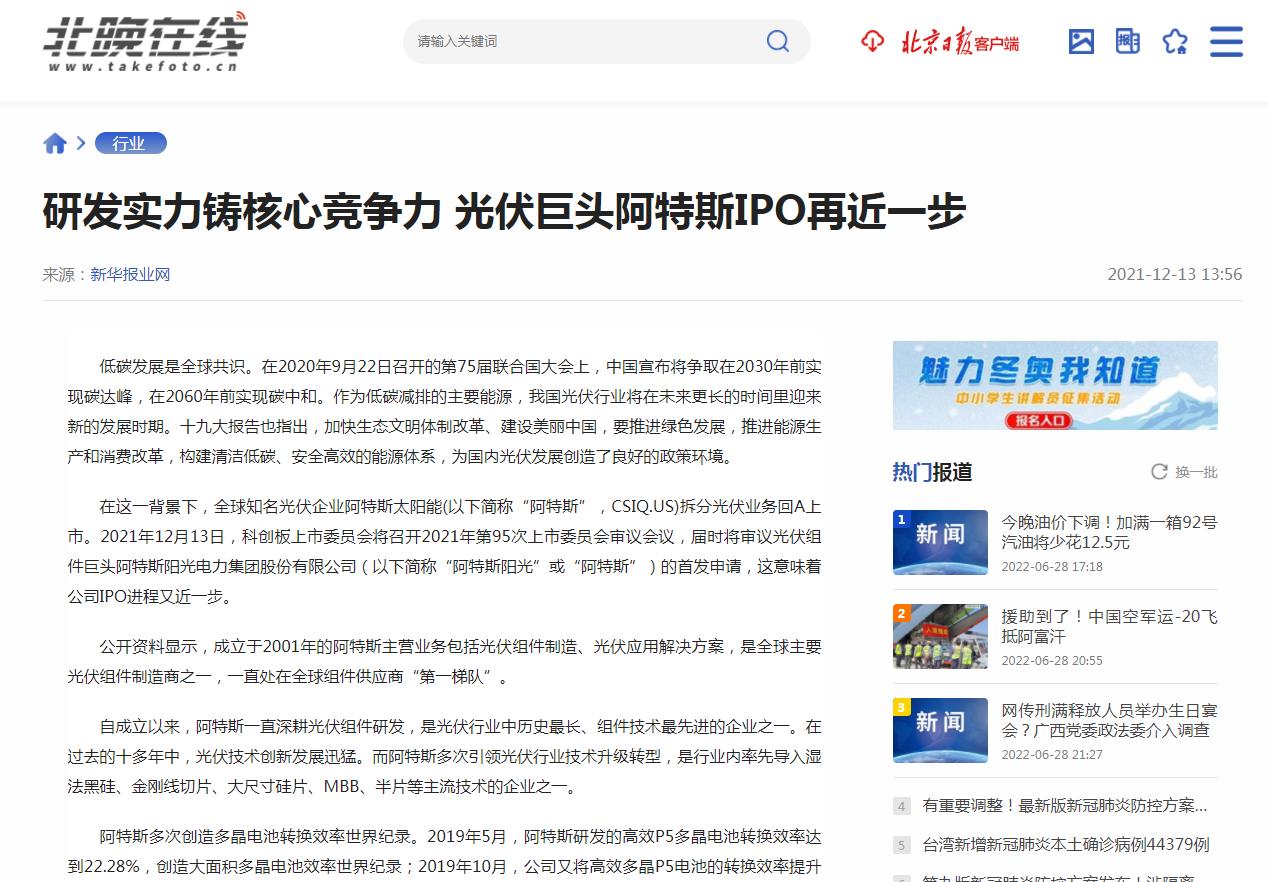Click the red cloud download icon
Image resolution: width=1268 pixels, height=882 pixels.
(x=872, y=41)
